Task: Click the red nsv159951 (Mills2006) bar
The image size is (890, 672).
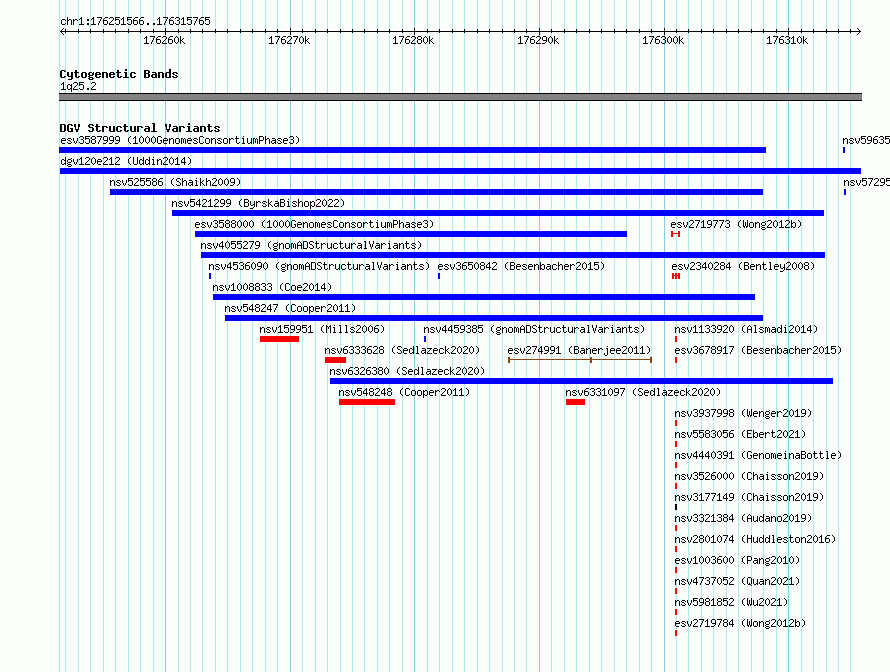Action: pos(279,339)
